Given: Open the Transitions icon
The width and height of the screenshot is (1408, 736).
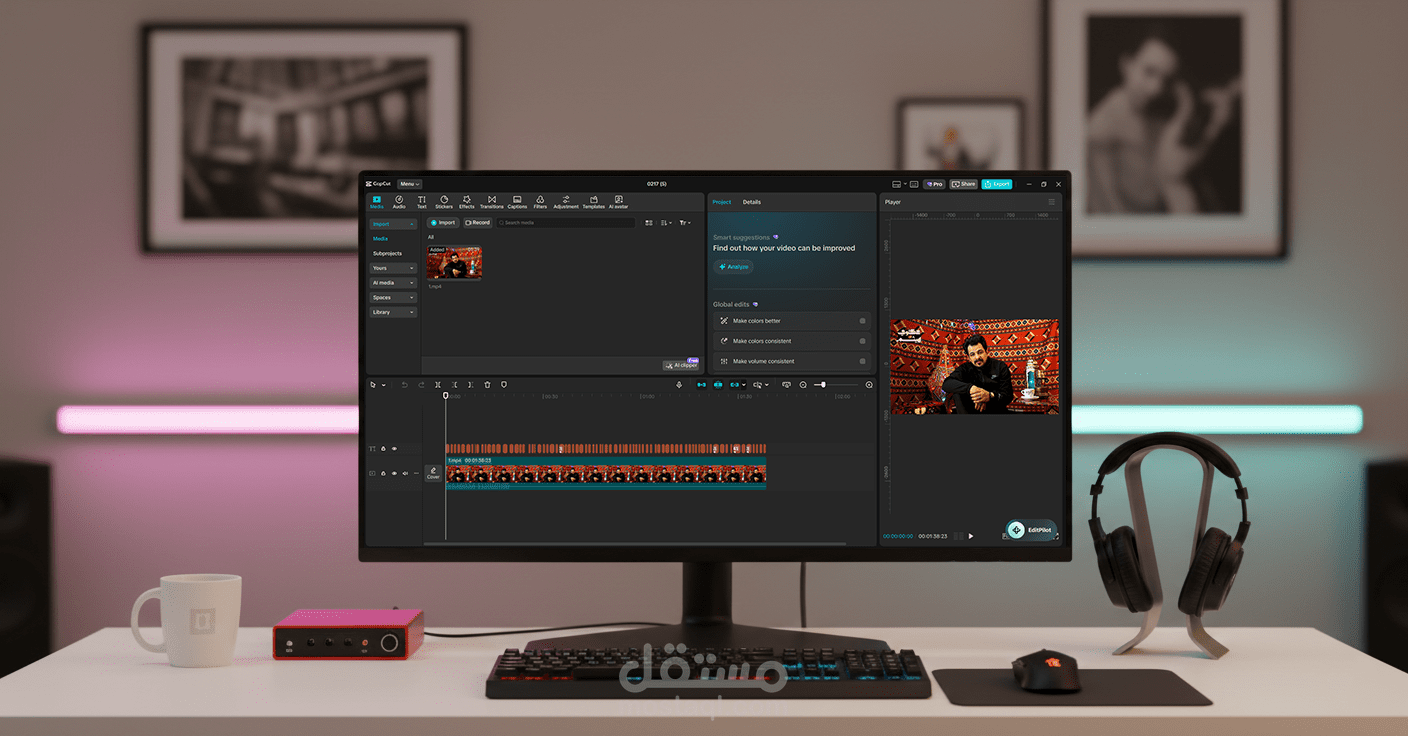Looking at the screenshot, I should click(x=492, y=202).
